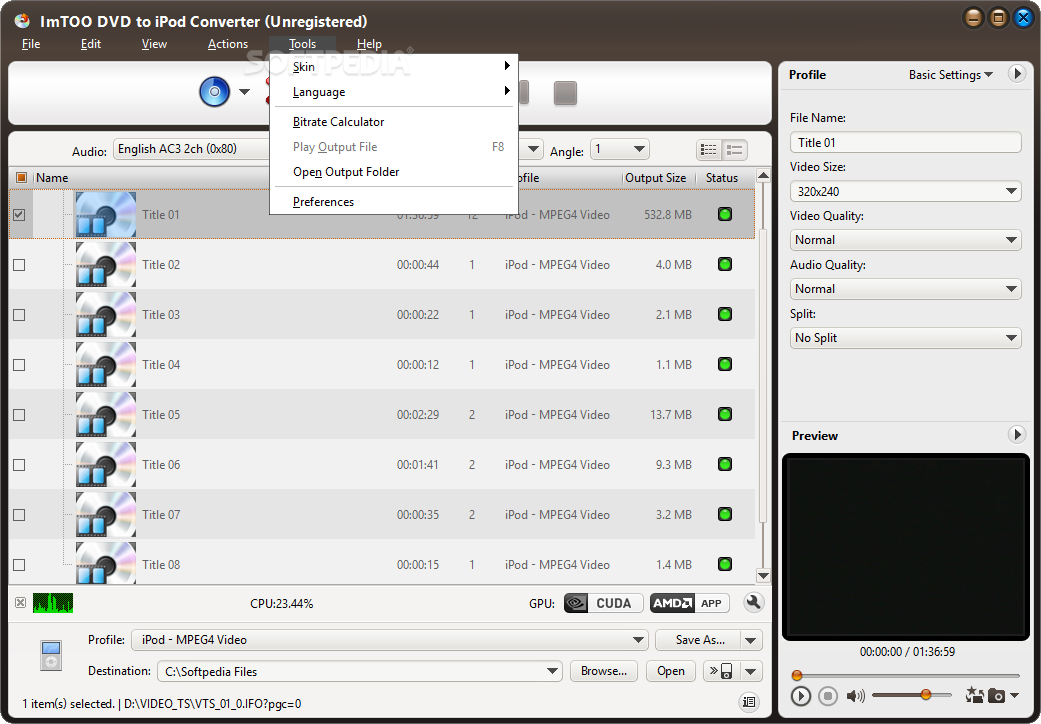Select Bitrate Calculator from Tools menu
Viewport: 1041px width, 724px height.
pos(393,121)
